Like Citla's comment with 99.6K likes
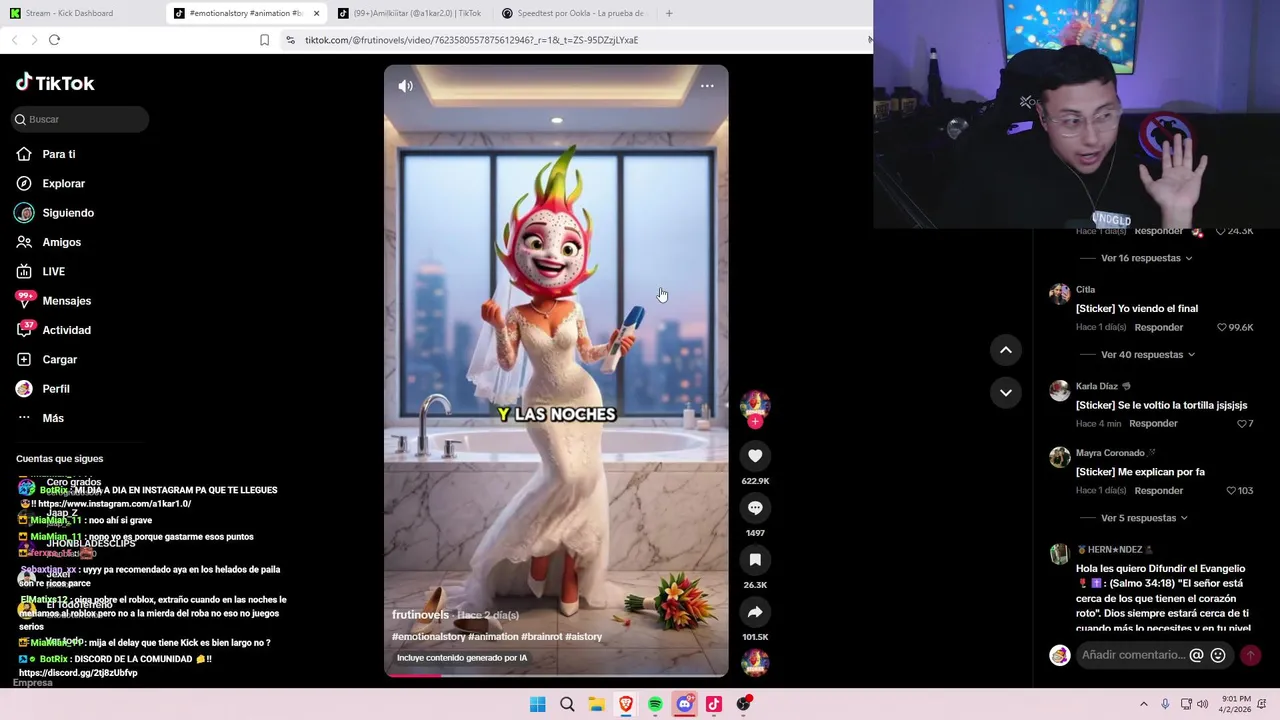 click(x=1222, y=328)
